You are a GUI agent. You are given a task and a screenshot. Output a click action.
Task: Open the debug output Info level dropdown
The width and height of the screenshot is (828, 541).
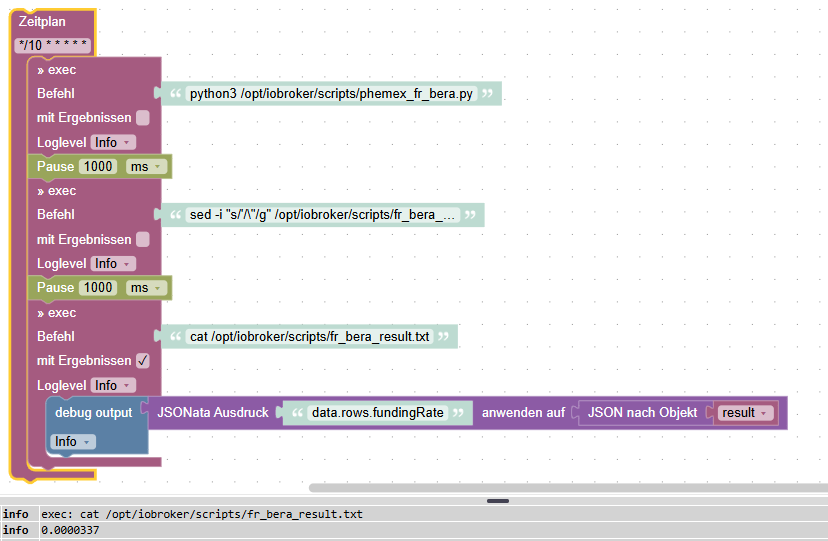73,441
